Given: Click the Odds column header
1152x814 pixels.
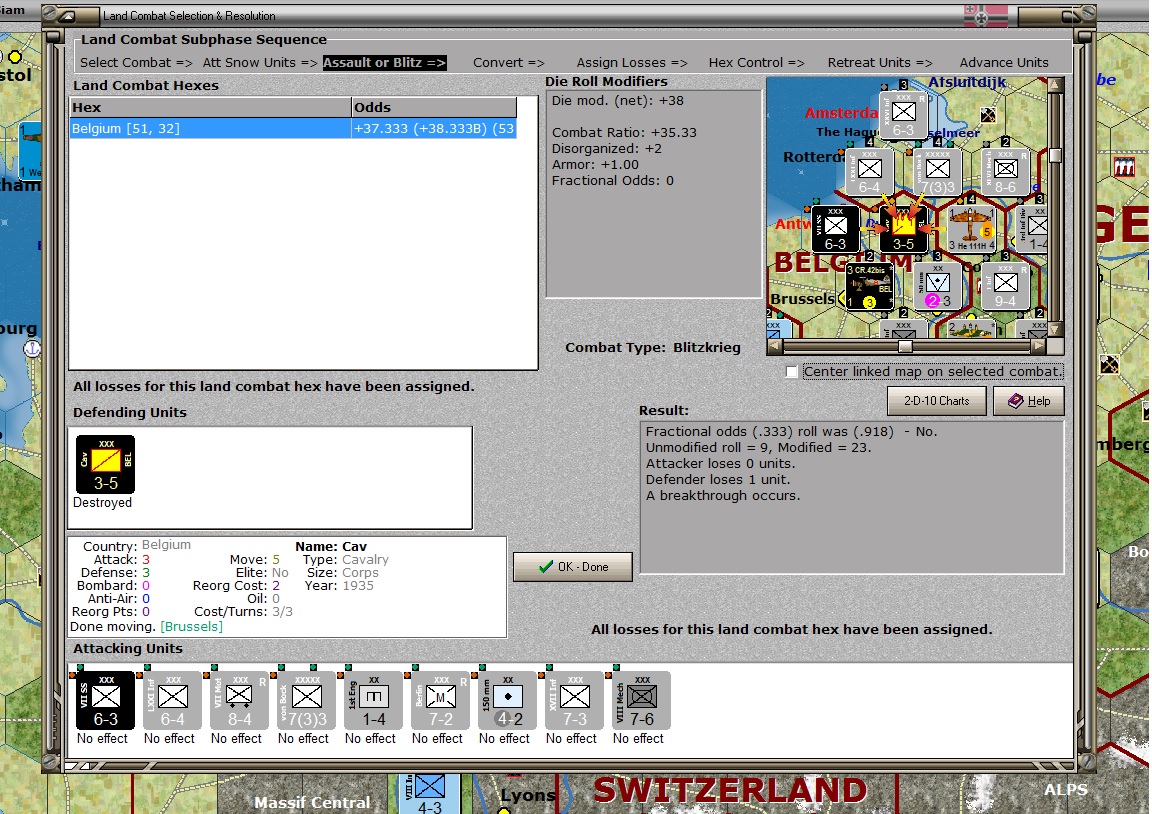Looking at the screenshot, I should click(434, 107).
